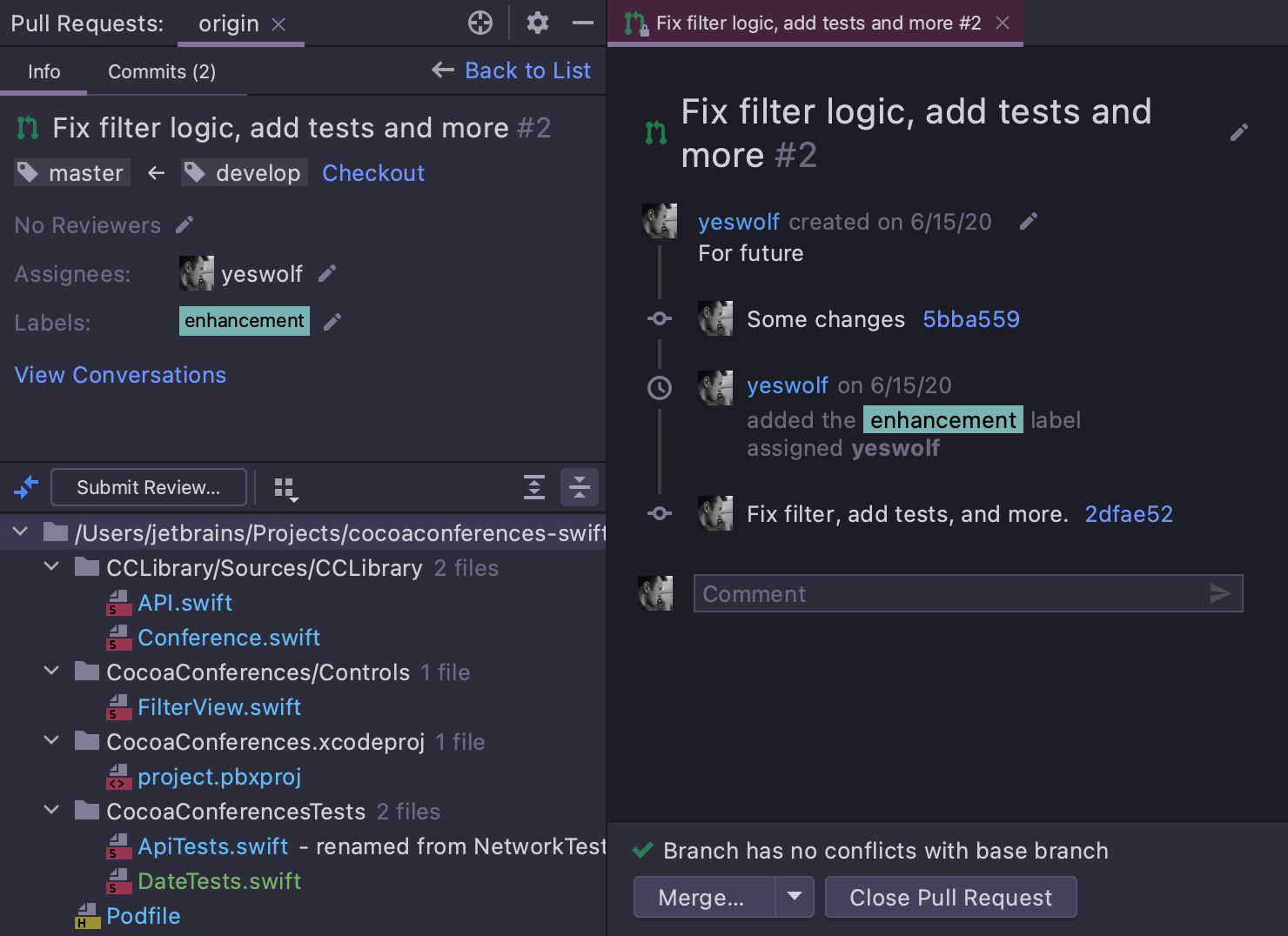This screenshot has width=1288, height=936.
Task: Switch to the Commits (2) tab
Action: point(162,71)
